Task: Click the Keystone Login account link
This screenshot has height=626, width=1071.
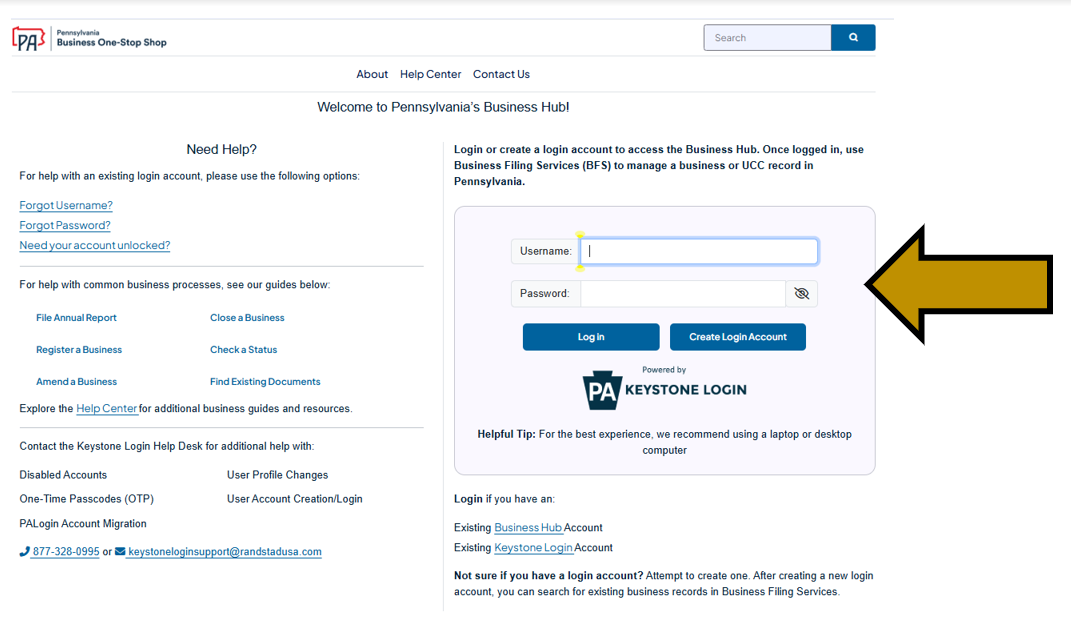Action: 533,547
